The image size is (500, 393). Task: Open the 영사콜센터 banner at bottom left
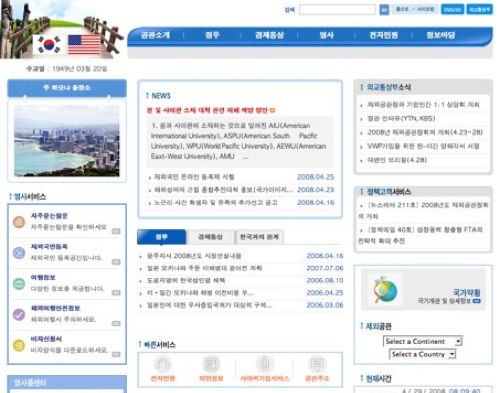67,384
